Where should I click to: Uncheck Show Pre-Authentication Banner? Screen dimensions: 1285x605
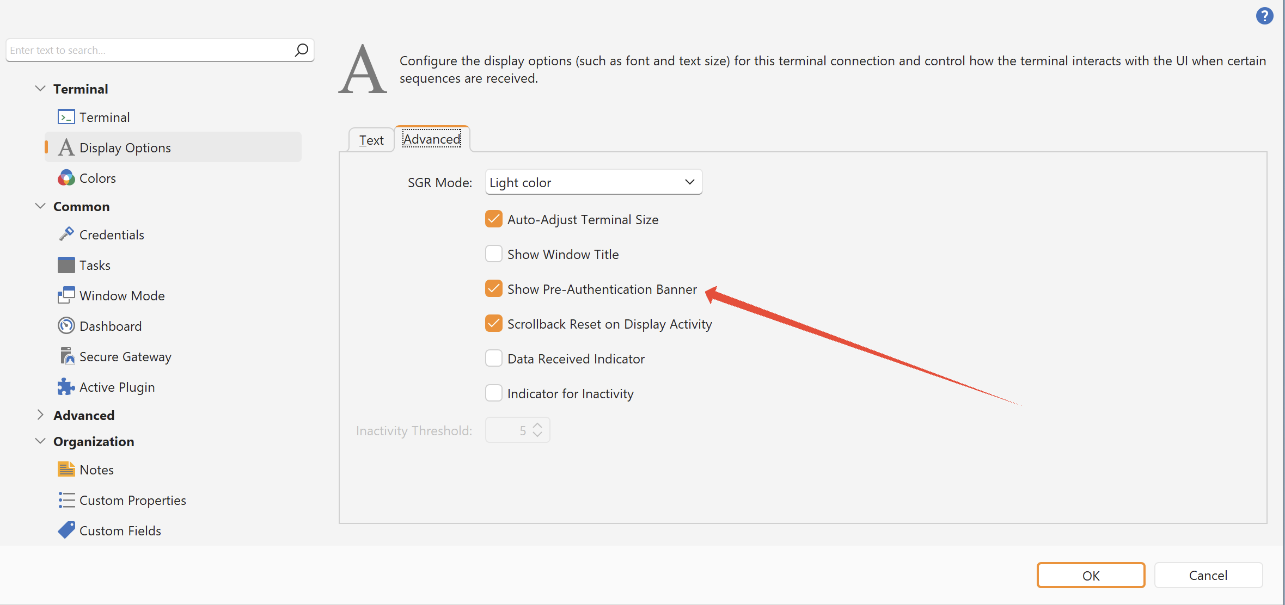tap(494, 289)
